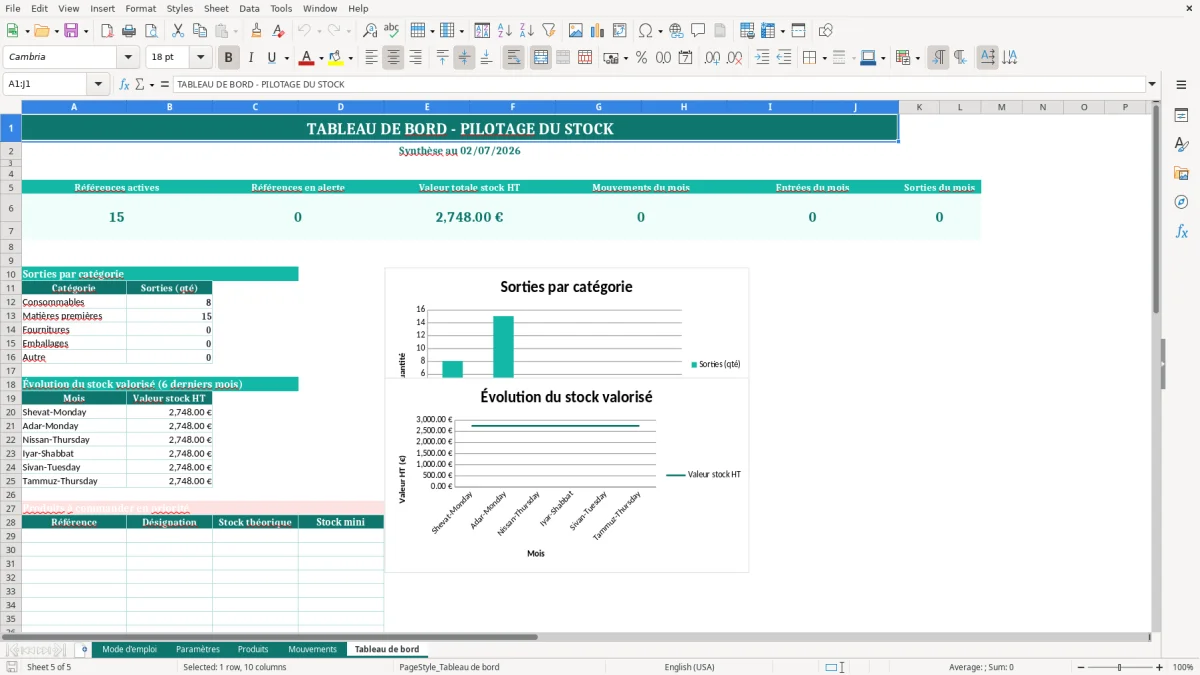Click the Sidebar Settings button

click(1181, 85)
